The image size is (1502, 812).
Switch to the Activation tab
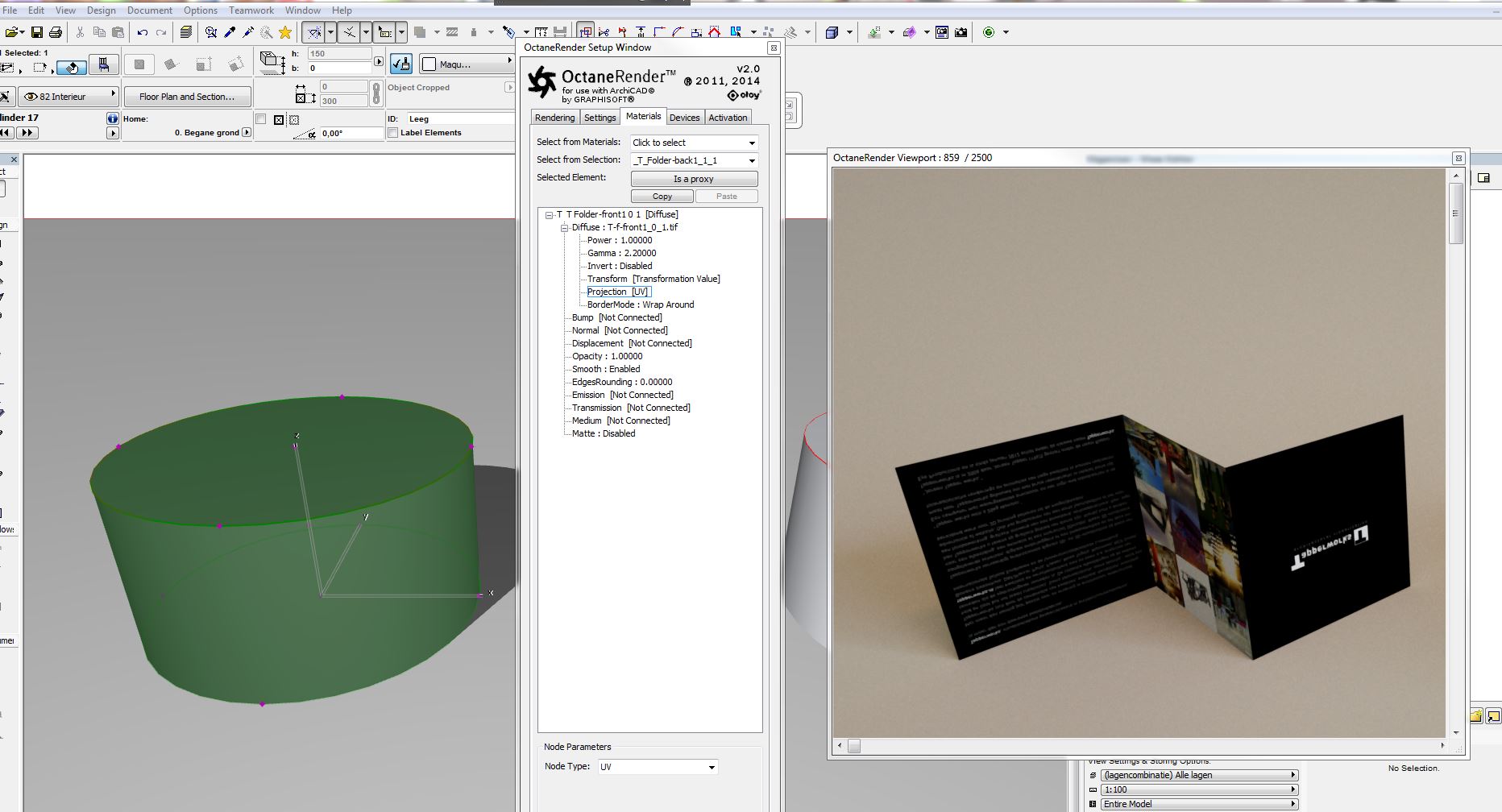pos(728,118)
